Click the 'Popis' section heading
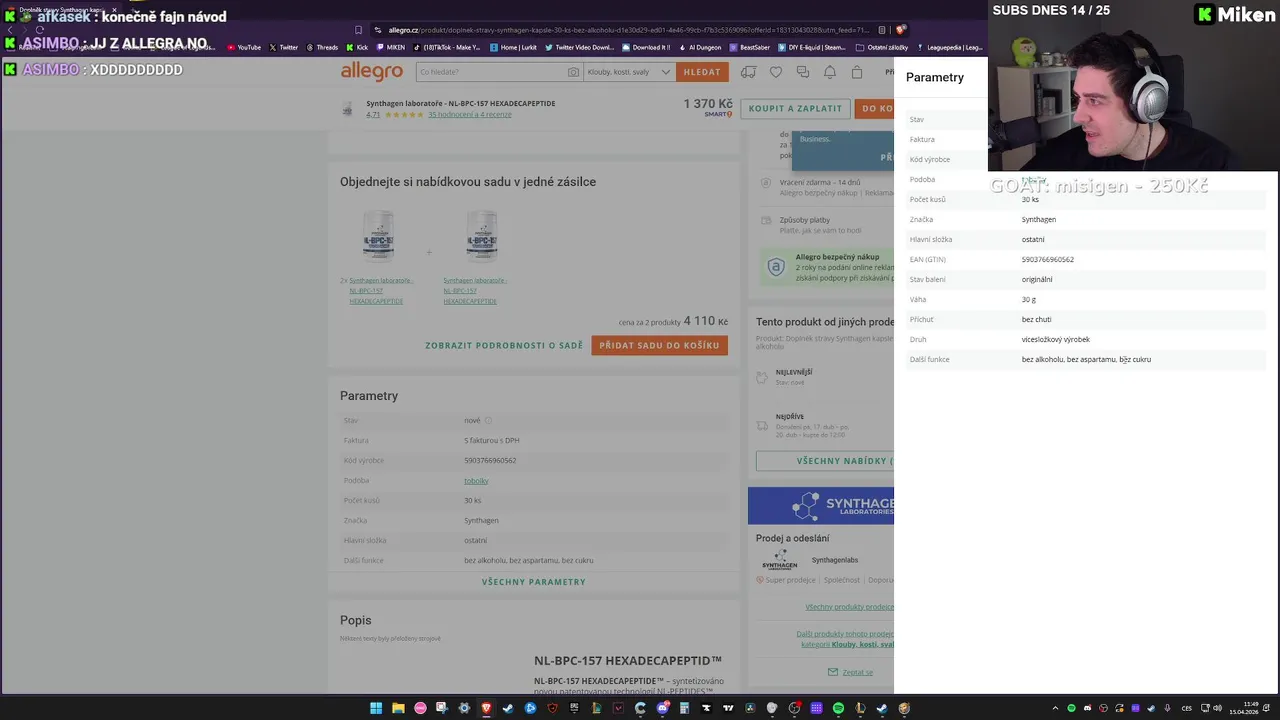 [x=355, y=620]
